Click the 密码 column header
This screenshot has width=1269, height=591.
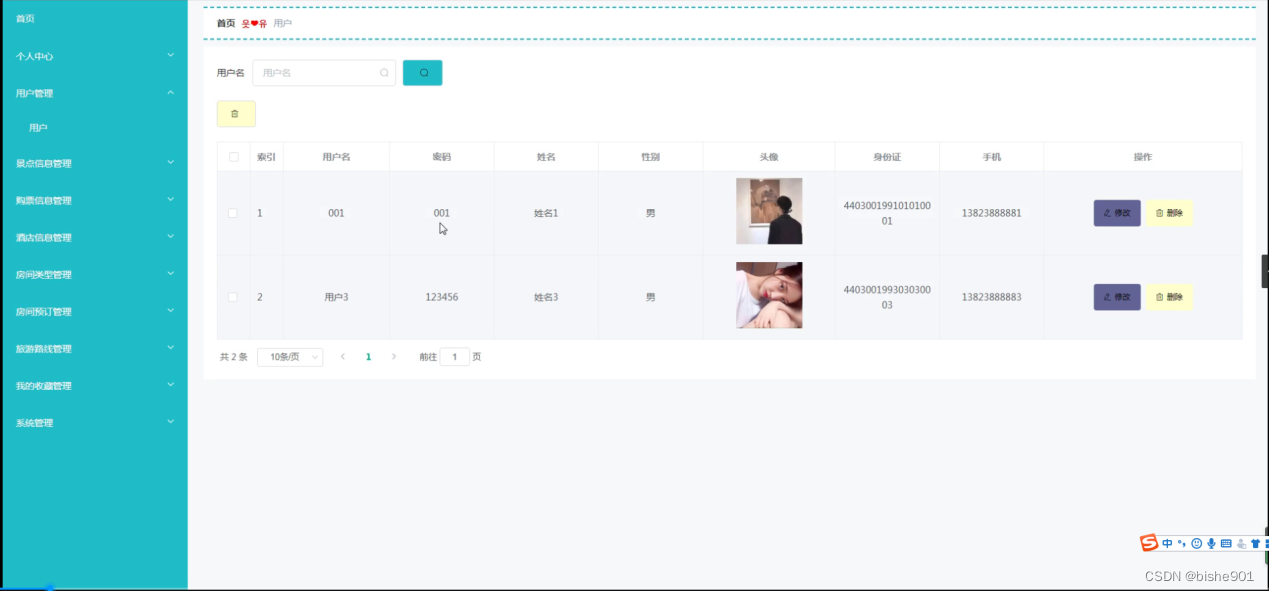click(x=441, y=157)
